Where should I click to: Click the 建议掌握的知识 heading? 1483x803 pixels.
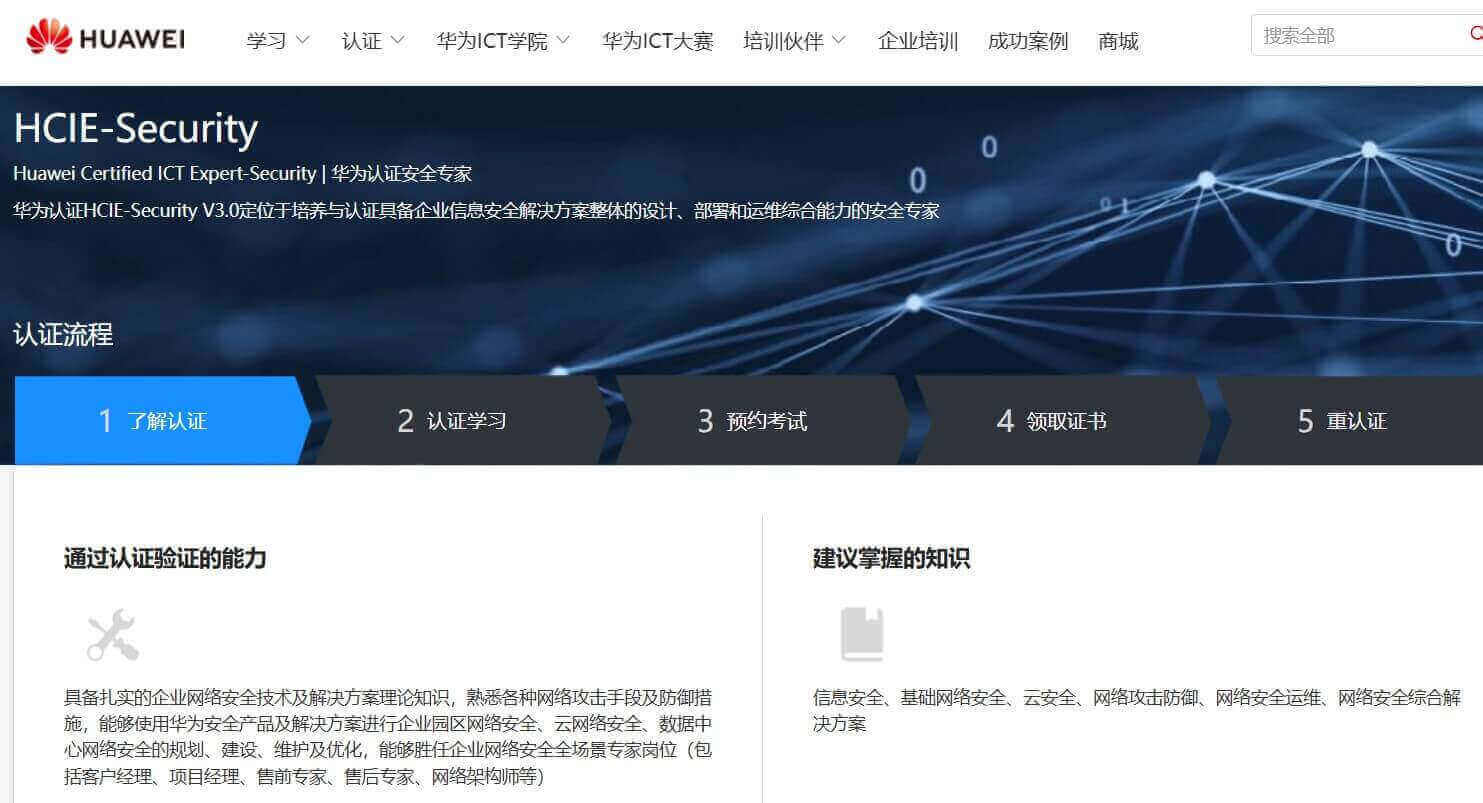[x=891, y=558]
